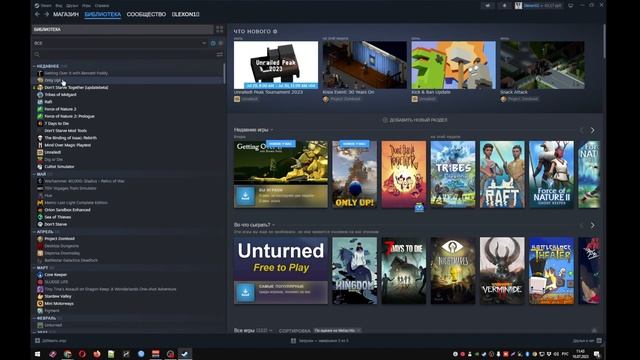
Task: Go to the БИБЛИОТЕКА tab
Action: pyautogui.click(x=103, y=14)
